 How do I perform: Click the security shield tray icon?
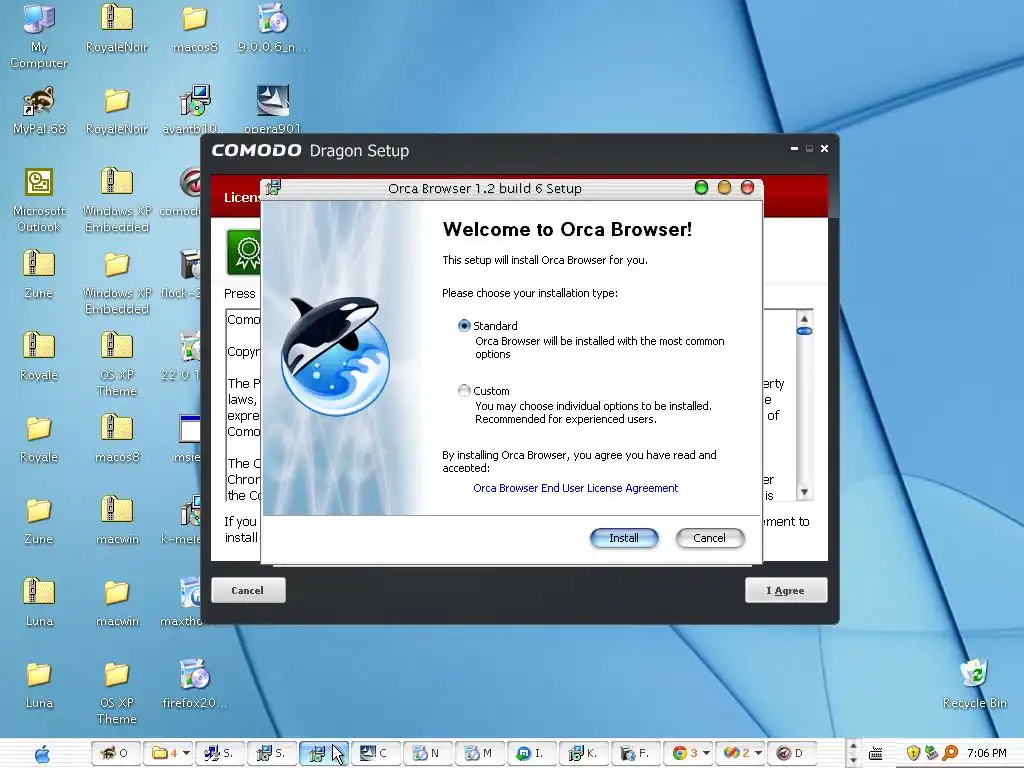(x=913, y=753)
